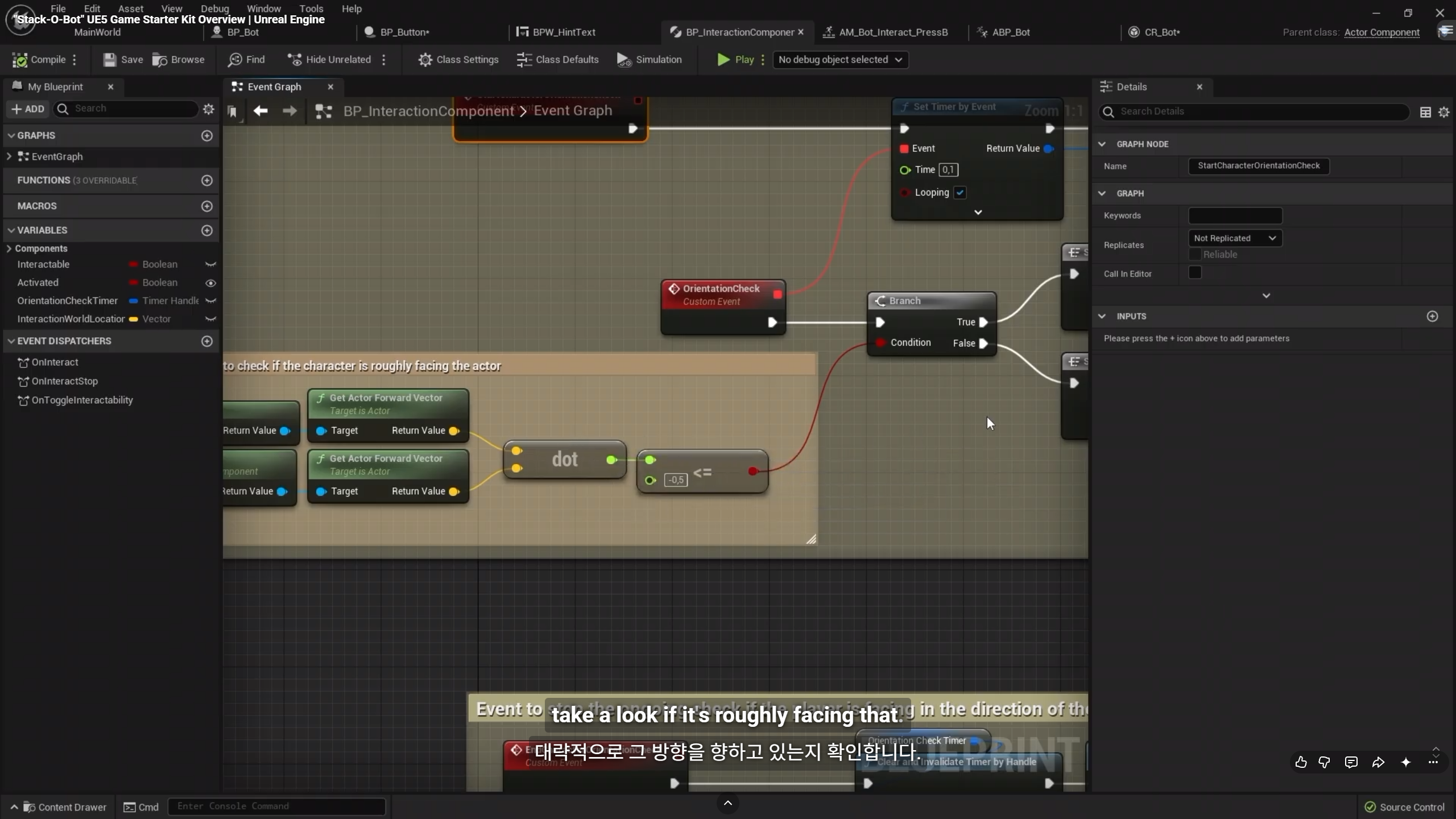Dislike the video with thumbs down
The height and width of the screenshot is (819, 1456).
[1325, 762]
